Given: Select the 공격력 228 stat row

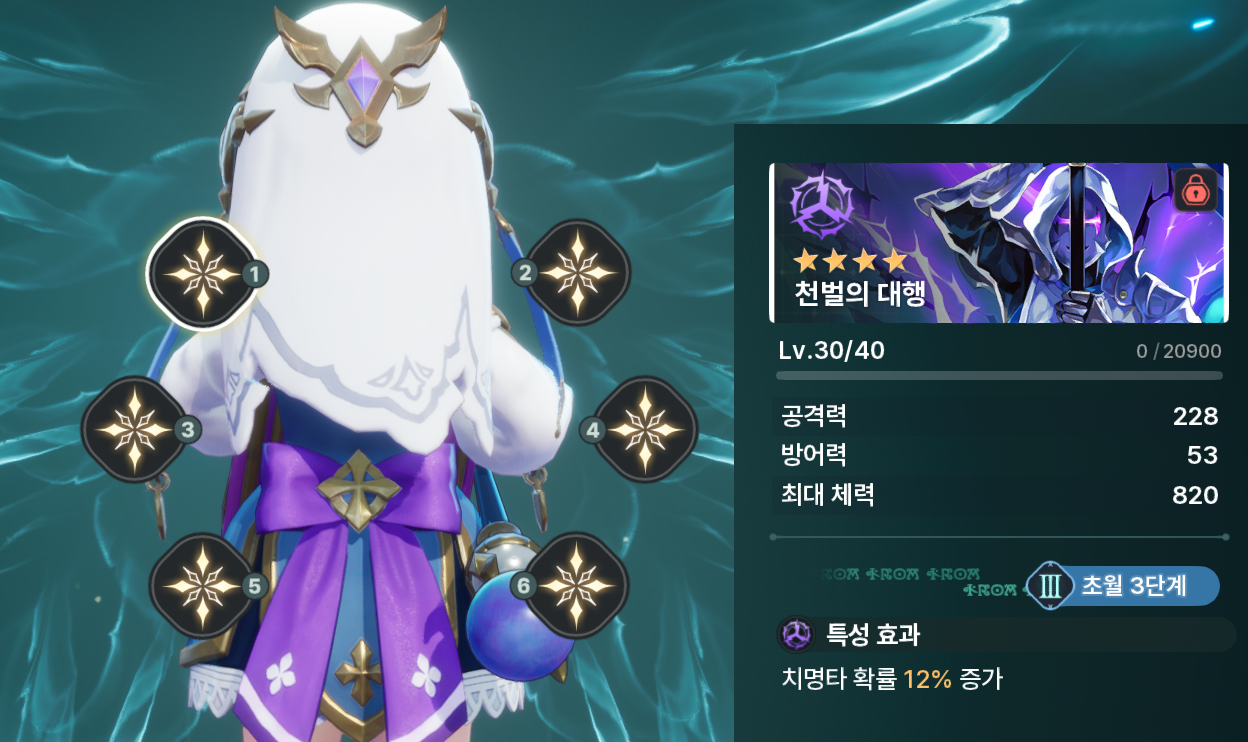Looking at the screenshot, I should pyautogui.click(x=999, y=416).
